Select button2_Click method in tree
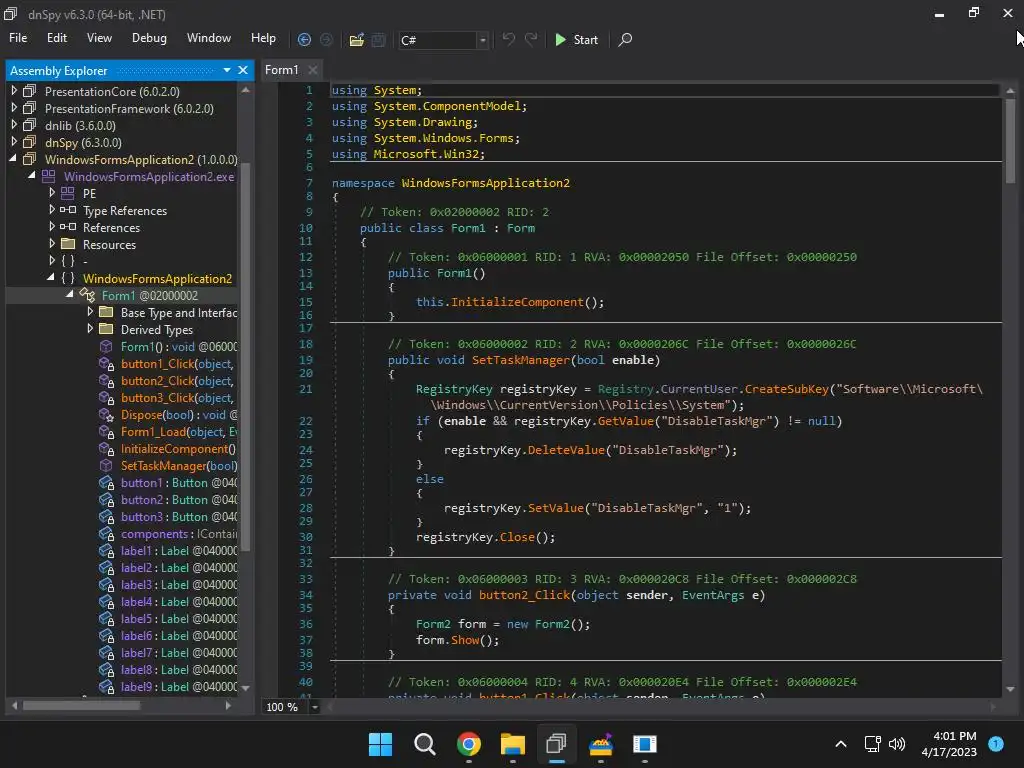 coord(177,380)
